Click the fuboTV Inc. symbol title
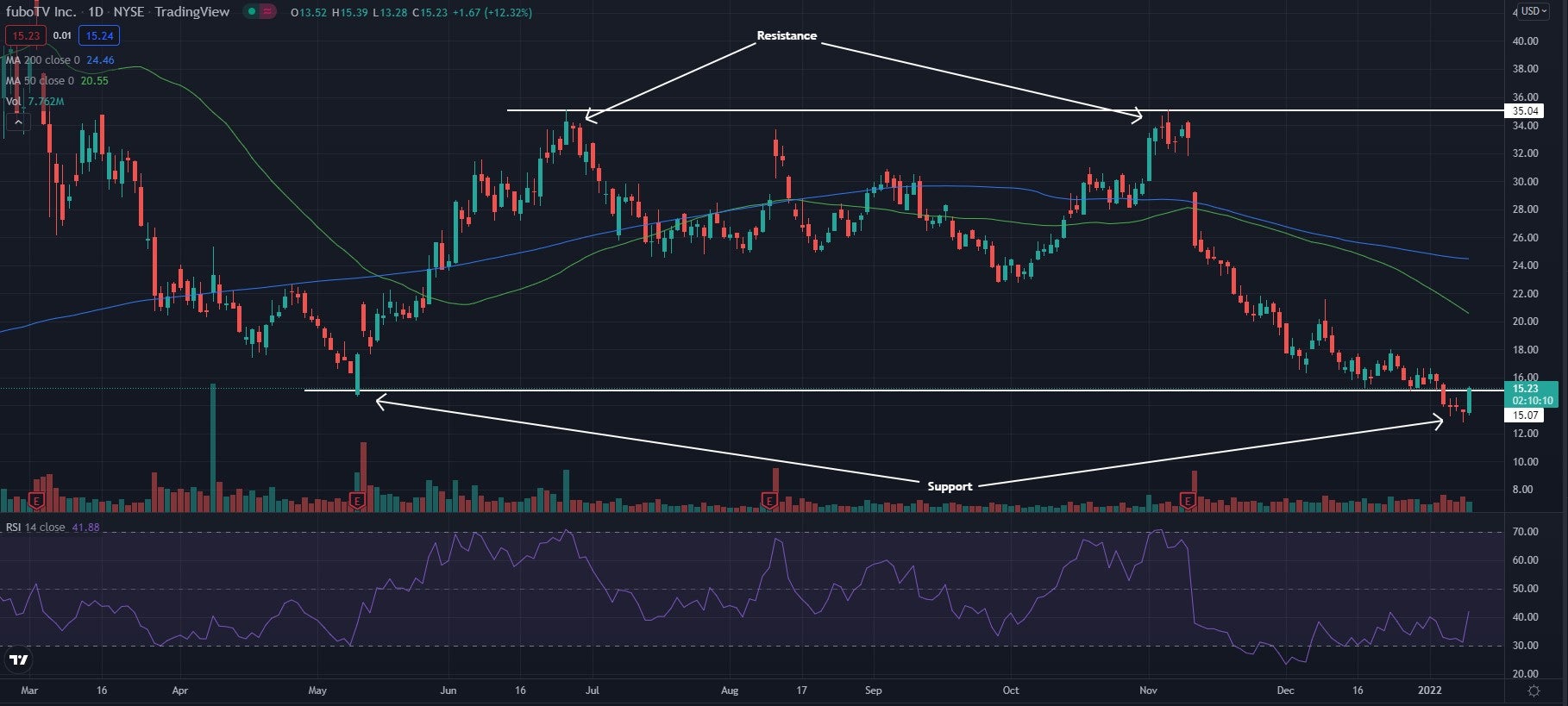 coord(41,12)
